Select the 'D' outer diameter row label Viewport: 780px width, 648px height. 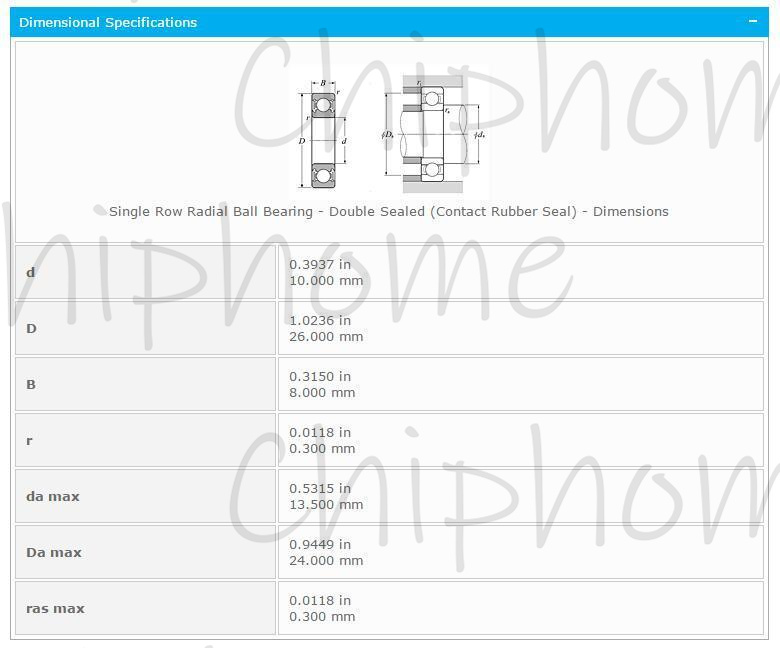click(31, 328)
